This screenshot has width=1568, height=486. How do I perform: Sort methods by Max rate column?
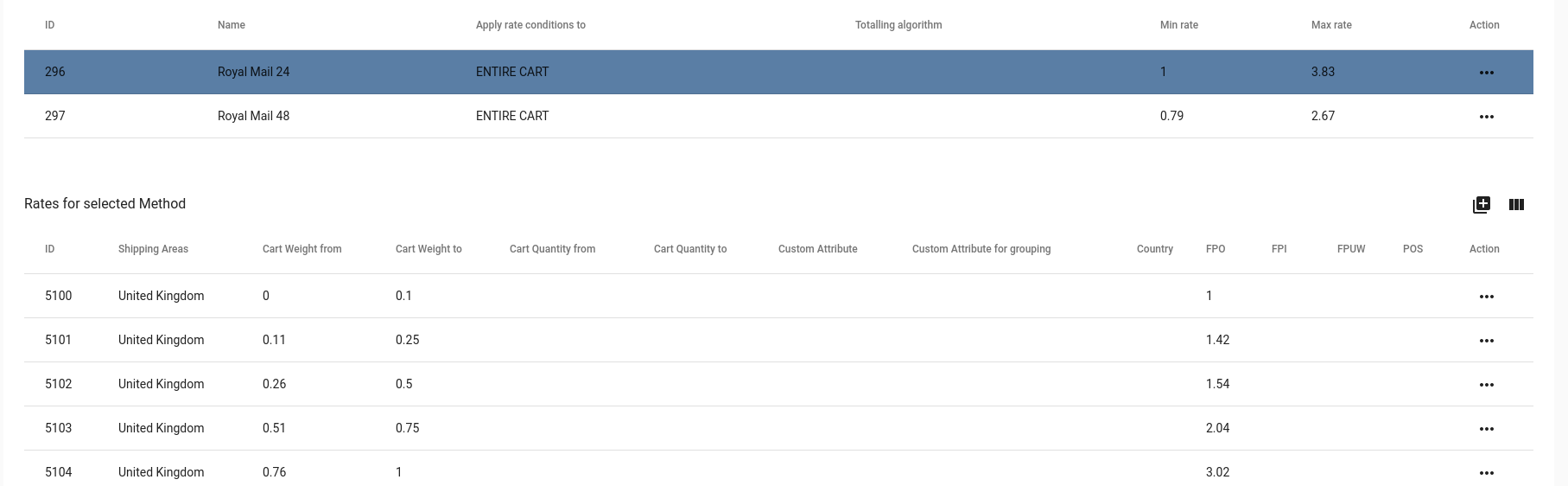tap(1331, 25)
